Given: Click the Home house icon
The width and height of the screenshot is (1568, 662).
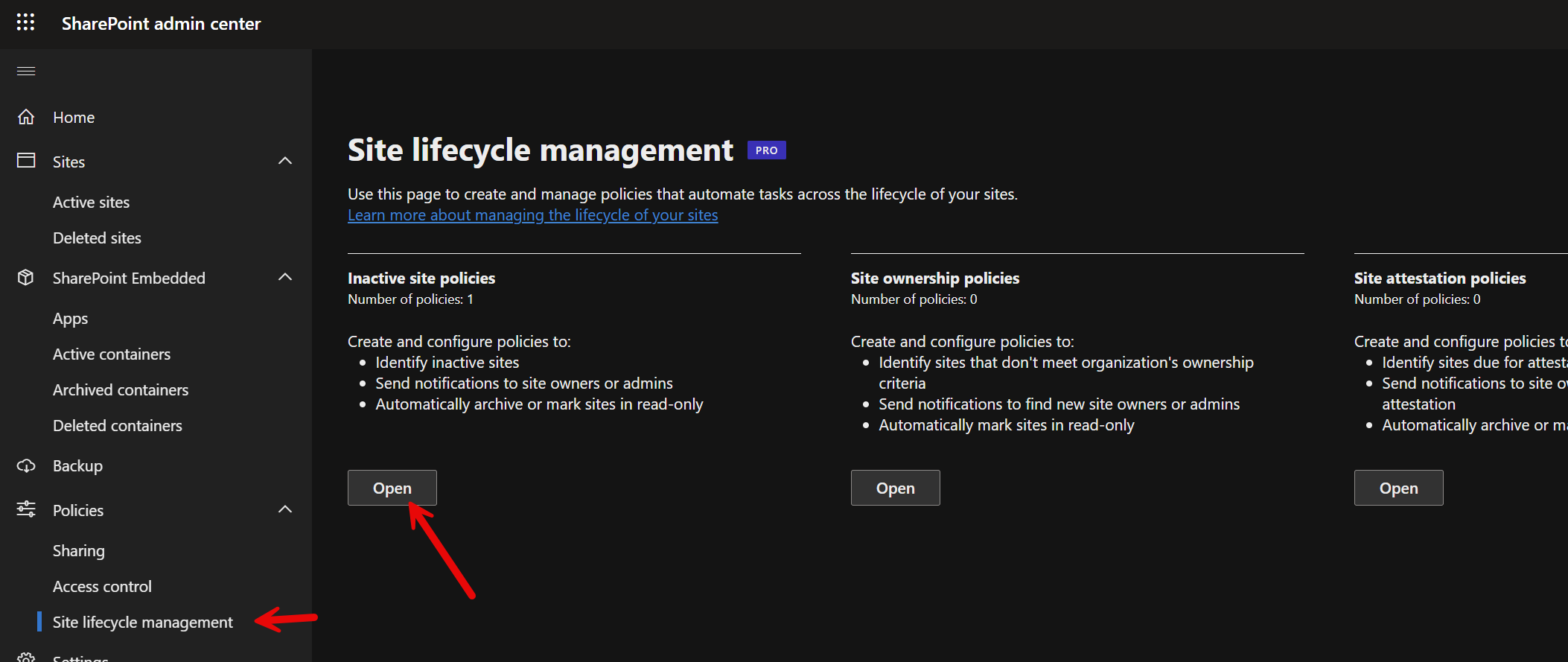Looking at the screenshot, I should tap(26, 117).
